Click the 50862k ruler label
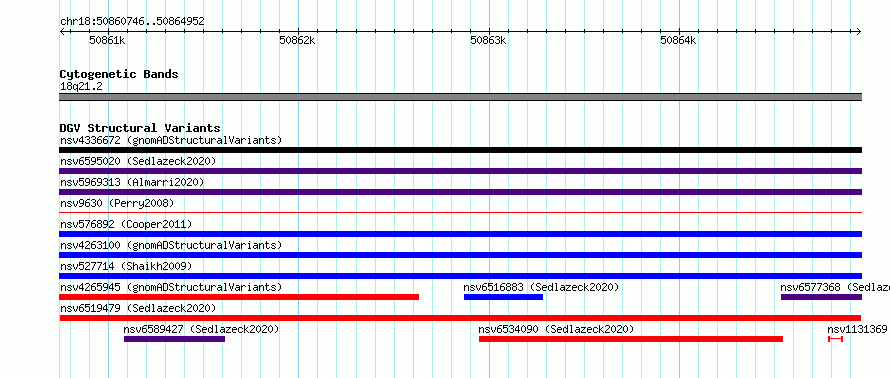The height and width of the screenshot is (378, 890). 297,40
